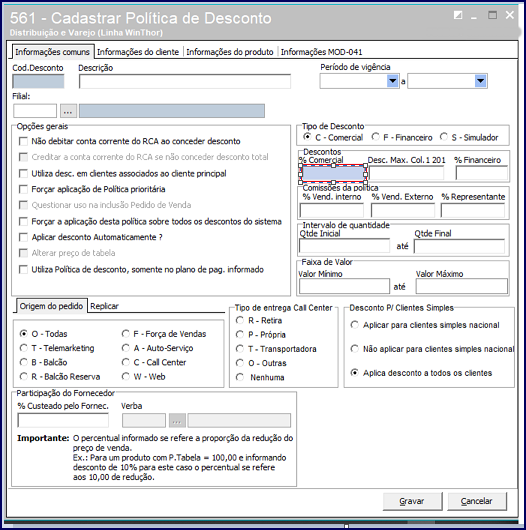Enable Forçar aplicação de Política prioritária
Screen dimensions: 526x530
click(x=23, y=189)
